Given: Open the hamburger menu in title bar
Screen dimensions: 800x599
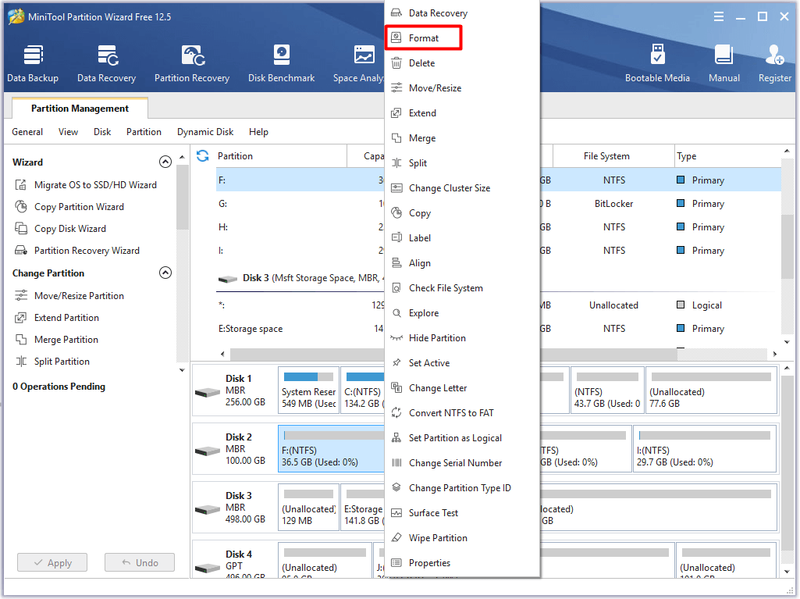Looking at the screenshot, I should coord(718,17).
